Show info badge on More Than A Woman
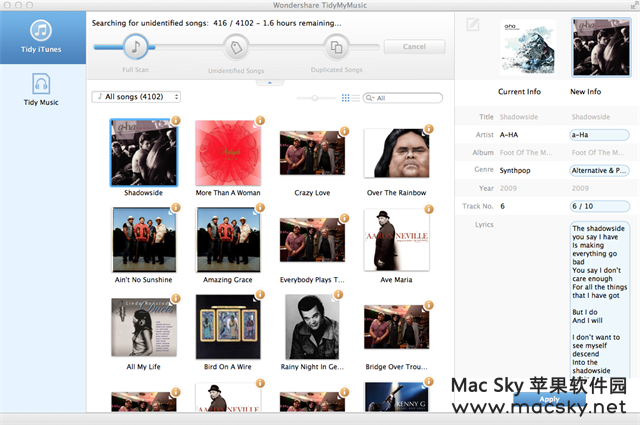This screenshot has height=425, width=640. pyautogui.click(x=260, y=120)
